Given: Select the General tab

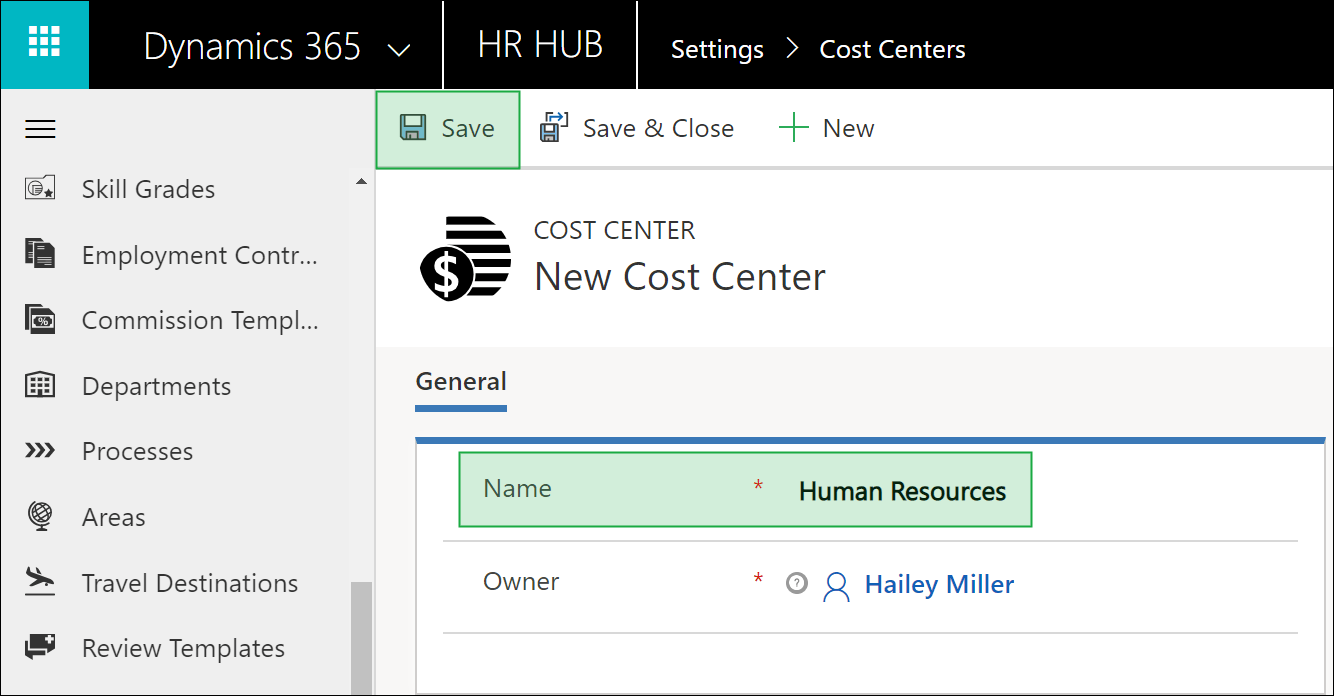Looking at the screenshot, I should tap(461, 382).
